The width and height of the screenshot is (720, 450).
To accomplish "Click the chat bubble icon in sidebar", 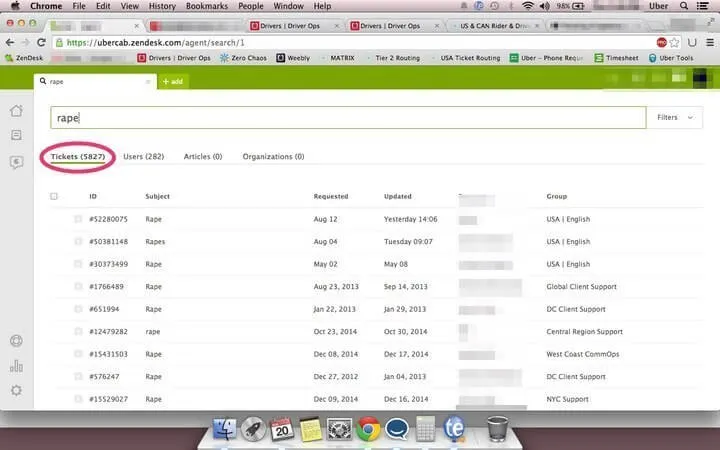I will [x=15, y=162].
